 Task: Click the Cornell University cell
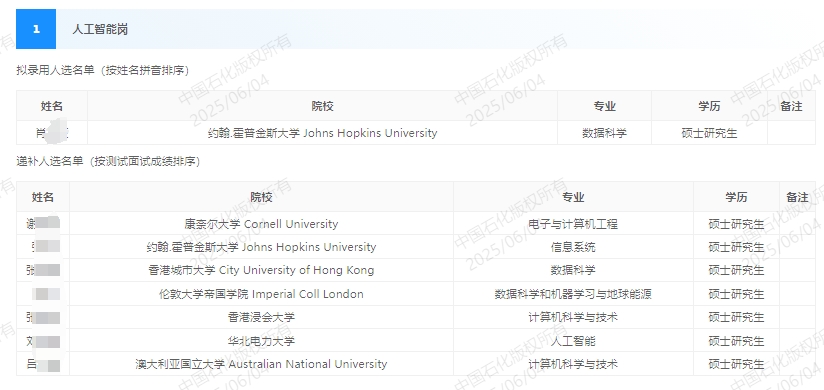pyautogui.click(x=261, y=224)
